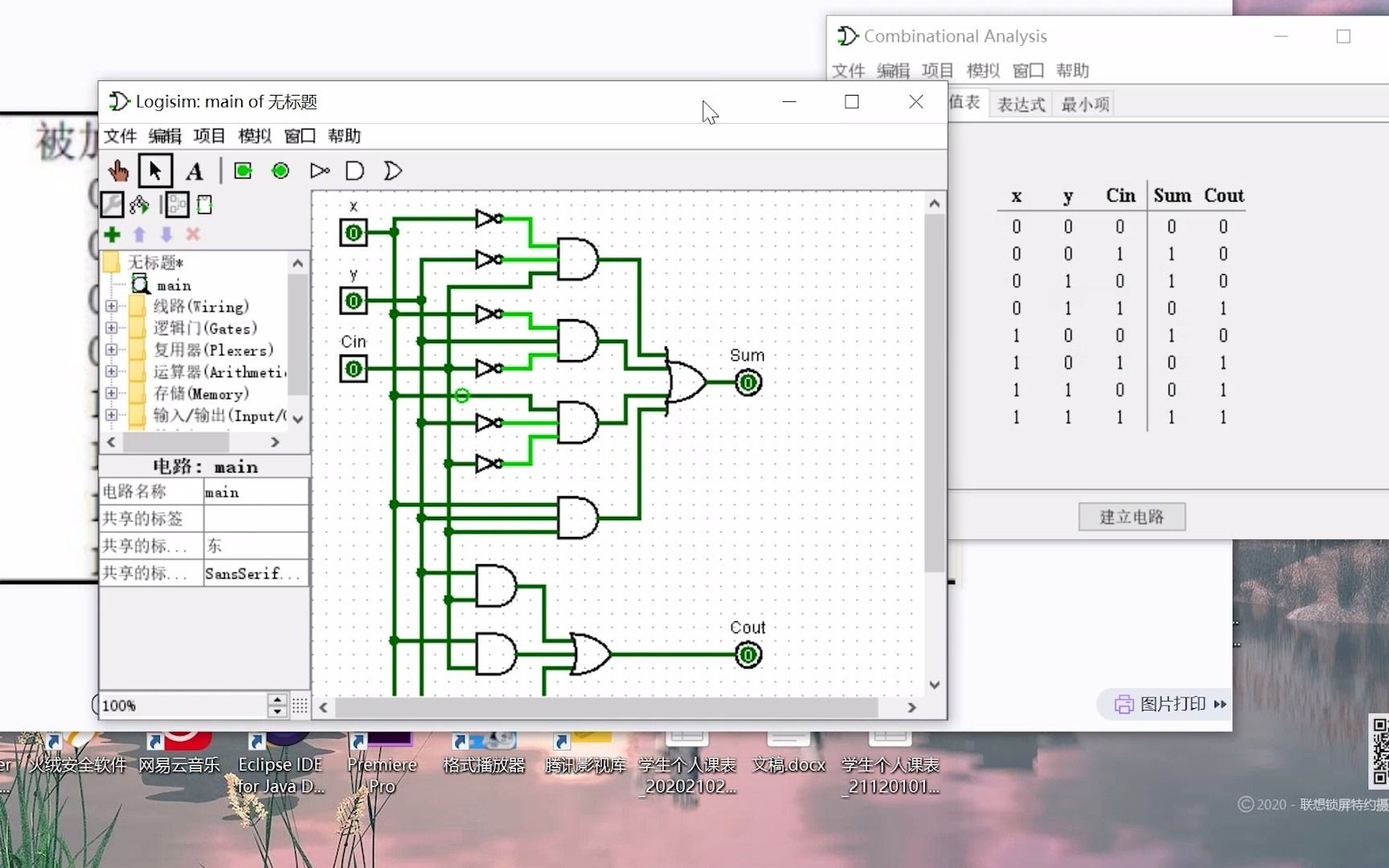Increase zoom with the spinner up arrow

point(277,700)
